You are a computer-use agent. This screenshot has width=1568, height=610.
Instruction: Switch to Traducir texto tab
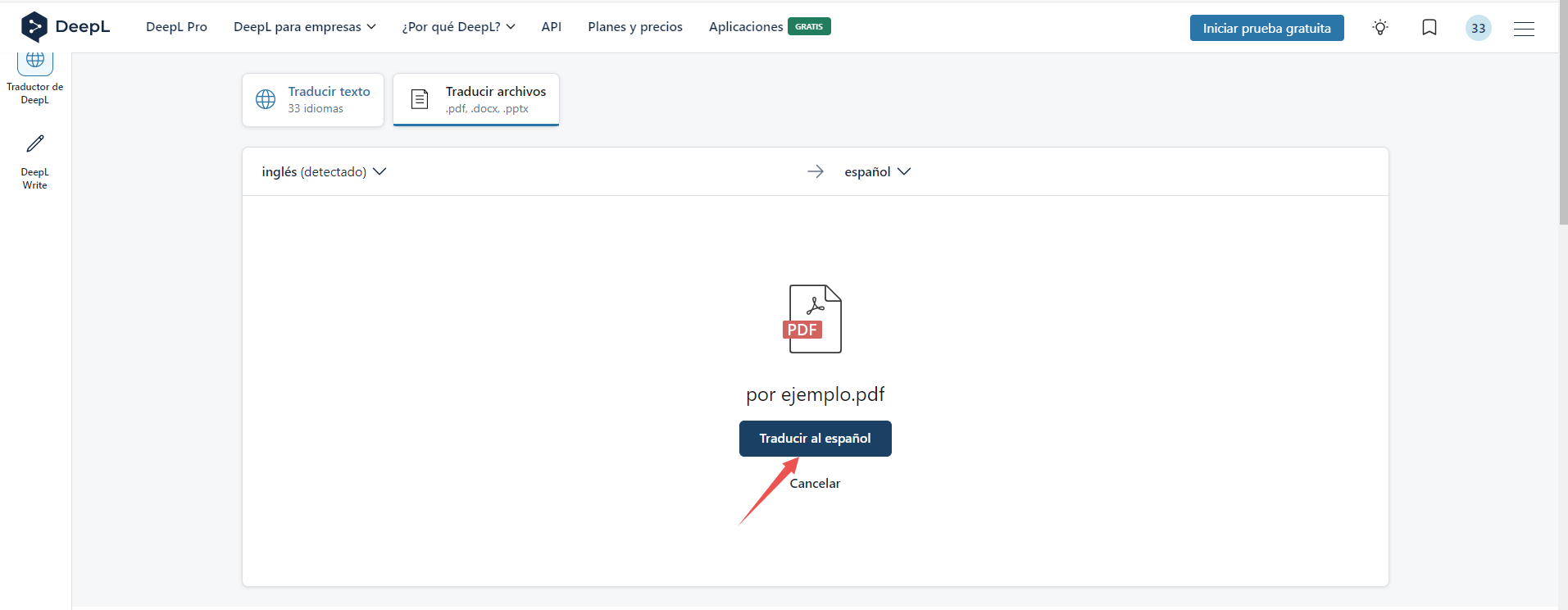point(313,100)
